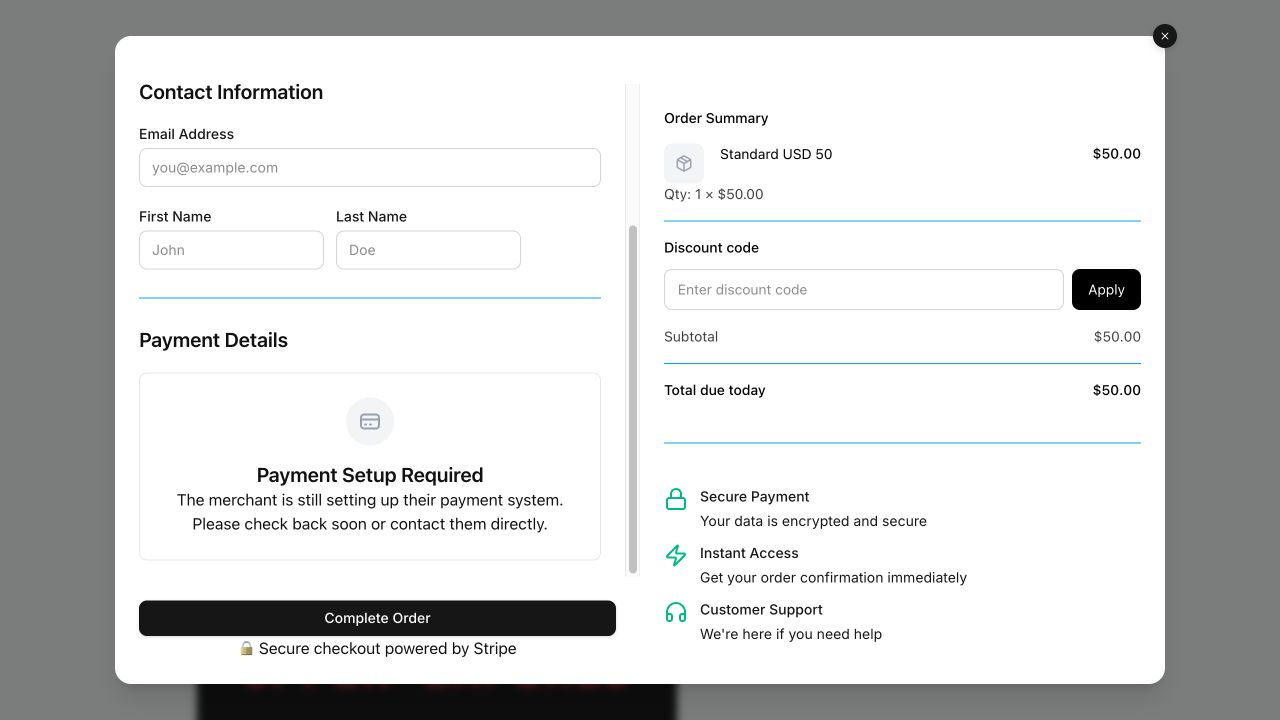Image resolution: width=1280 pixels, height=720 pixels.
Task: Click the Order Summary heading
Action: (x=716, y=118)
